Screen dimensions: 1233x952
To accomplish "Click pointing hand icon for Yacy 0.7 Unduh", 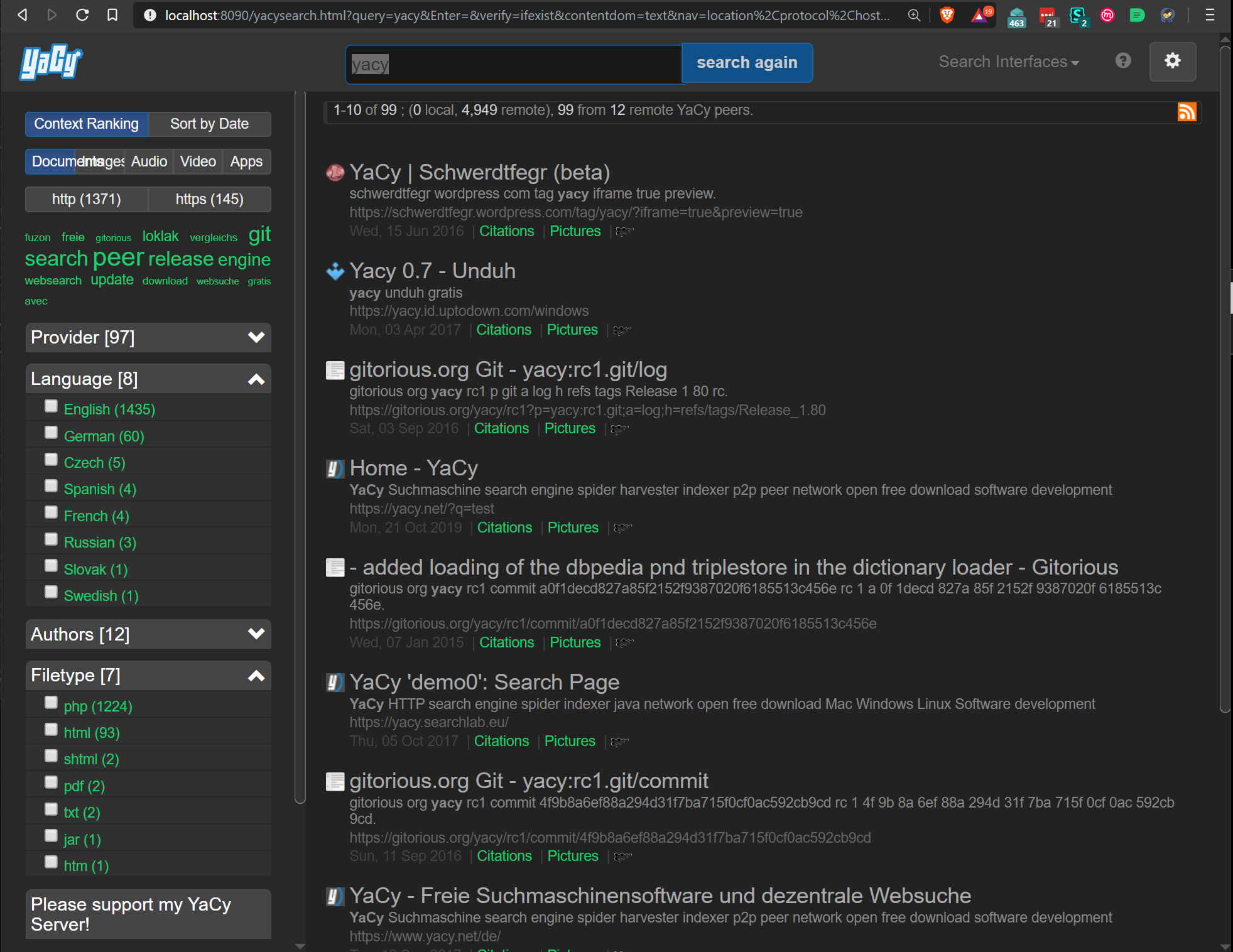I will point(622,330).
